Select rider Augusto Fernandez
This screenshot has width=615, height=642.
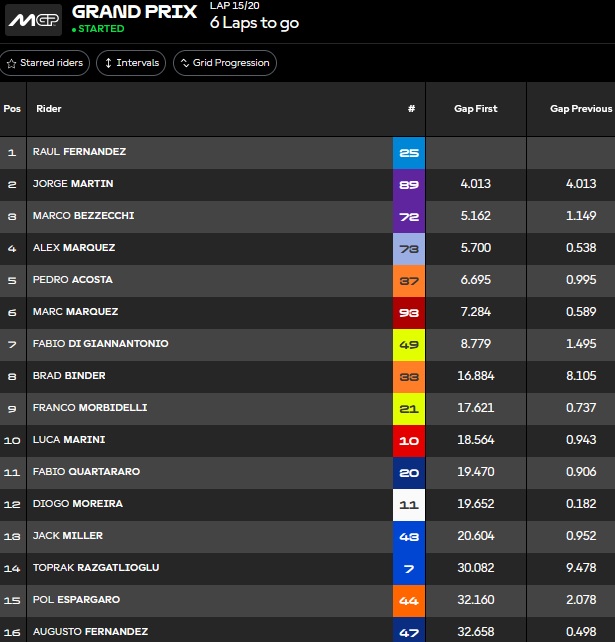90,631
